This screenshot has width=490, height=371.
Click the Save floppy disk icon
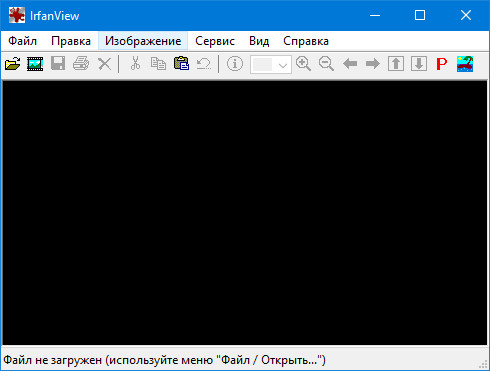58,63
